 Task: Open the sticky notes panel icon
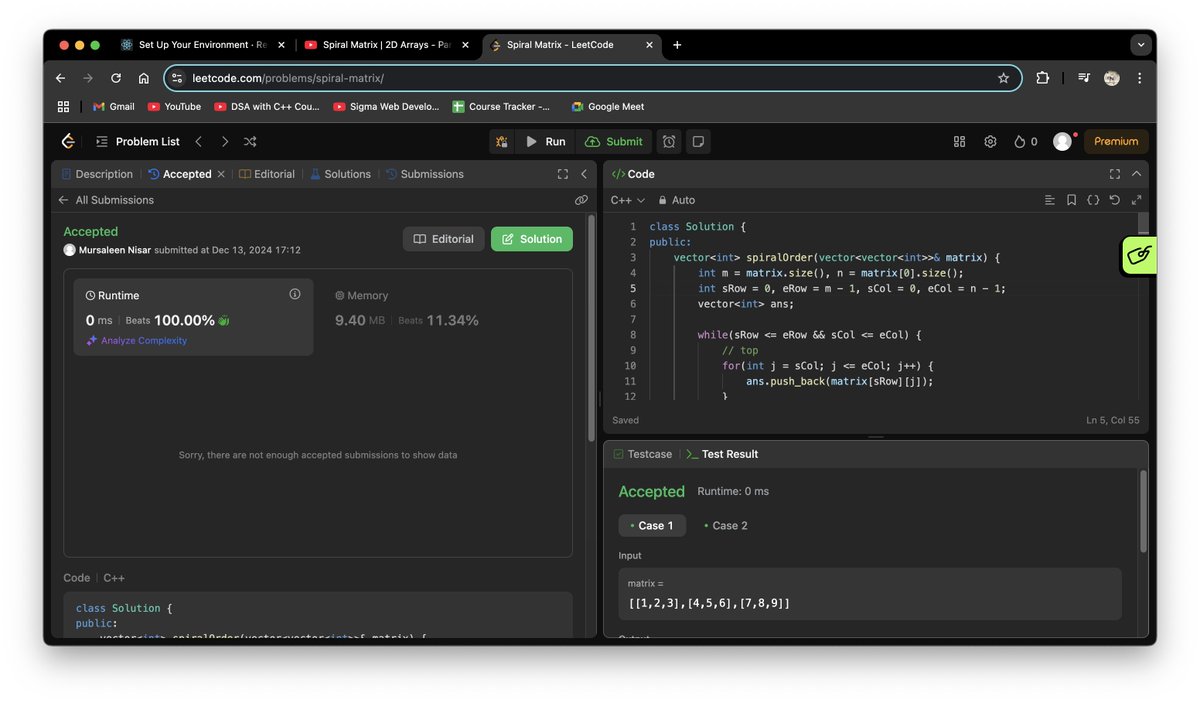tap(697, 141)
